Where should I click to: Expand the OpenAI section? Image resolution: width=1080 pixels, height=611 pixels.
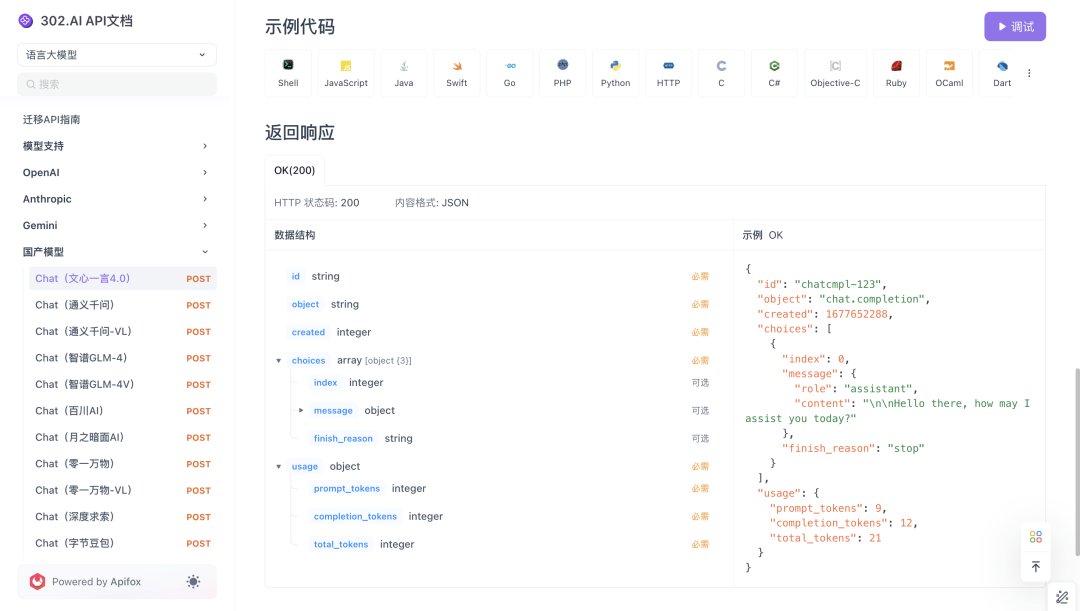pyautogui.click(x=116, y=172)
